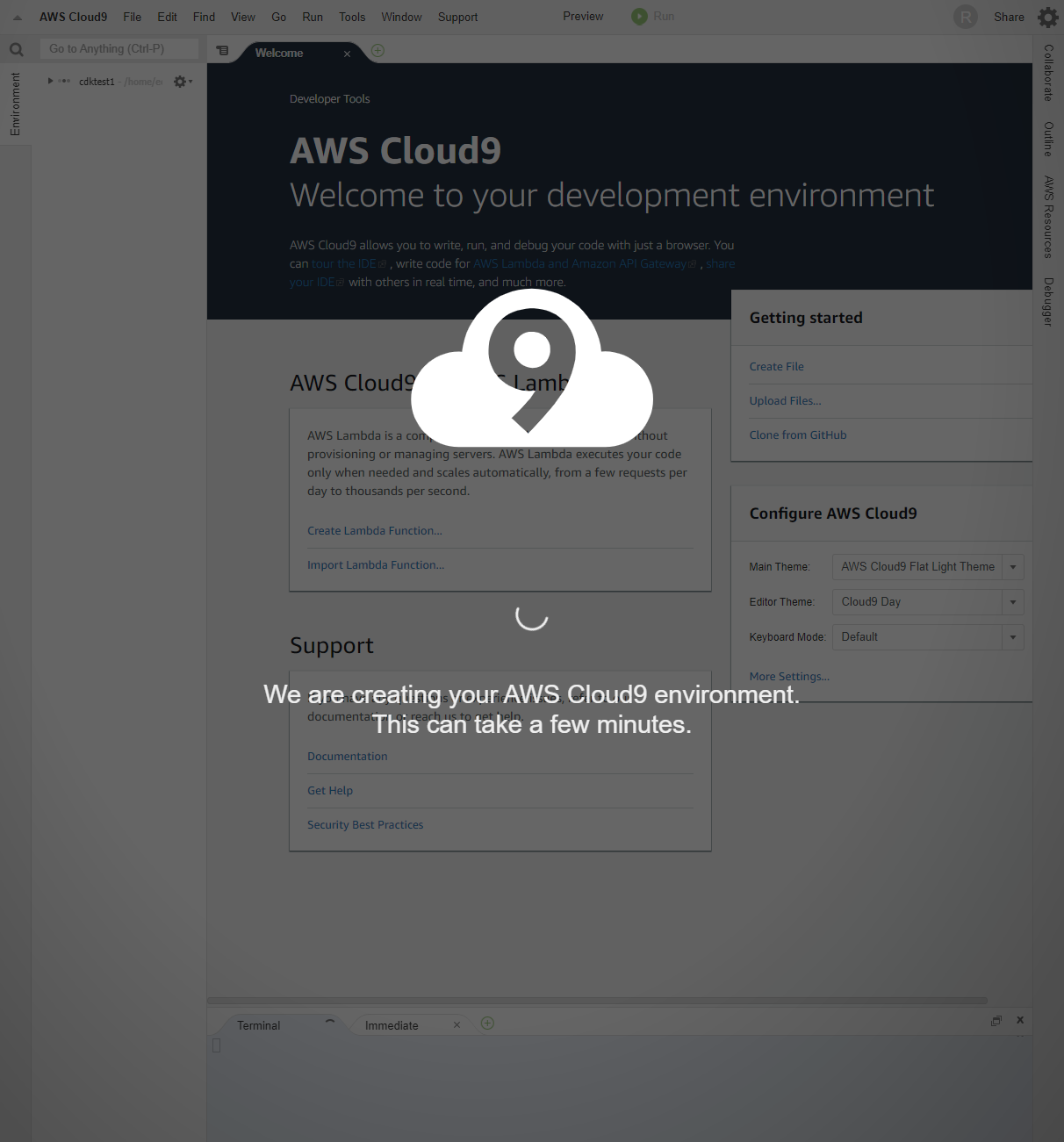Add a new editor tab with plus icon

(377, 51)
